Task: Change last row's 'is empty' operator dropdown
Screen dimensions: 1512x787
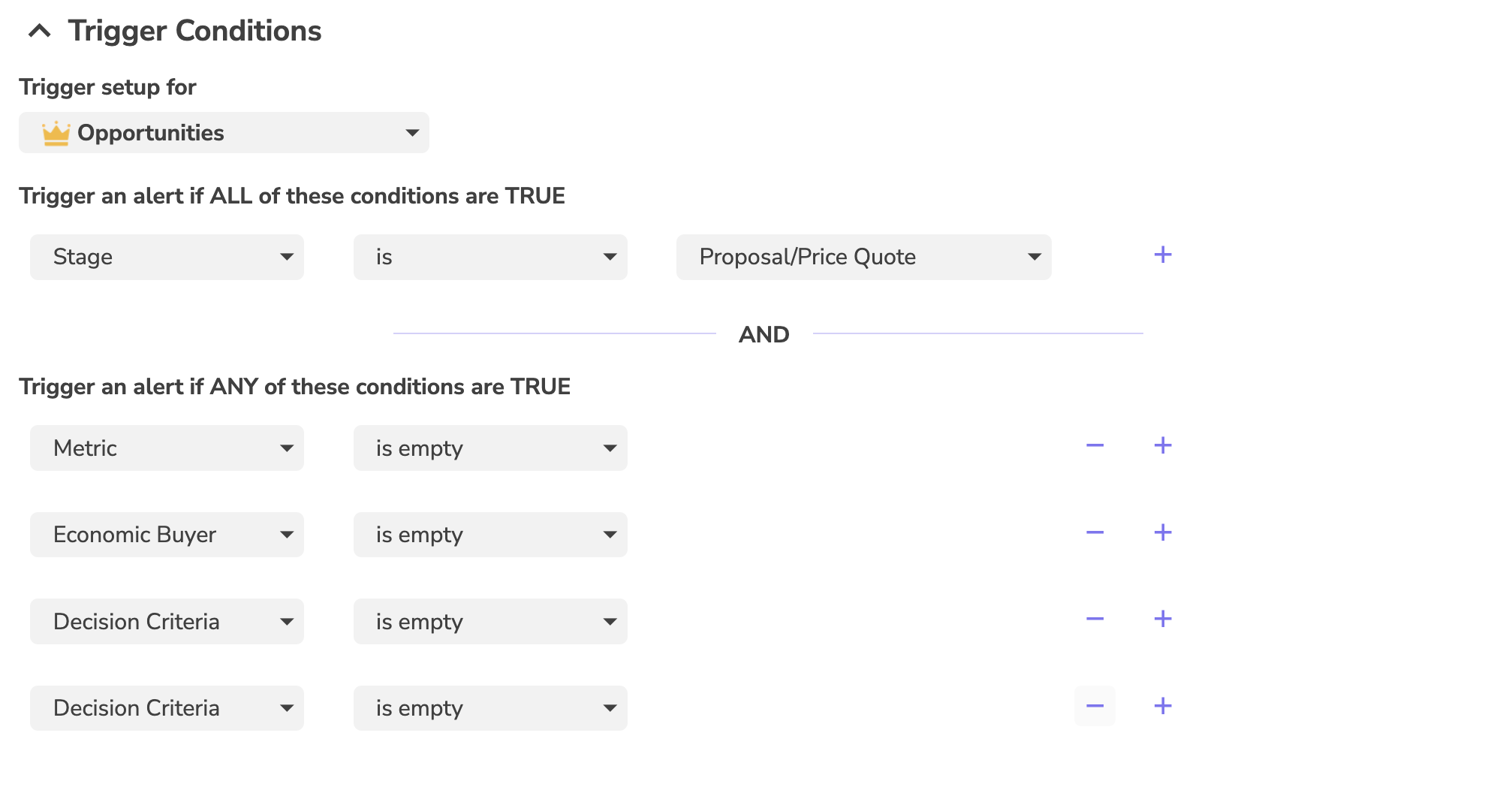Action: click(x=490, y=708)
